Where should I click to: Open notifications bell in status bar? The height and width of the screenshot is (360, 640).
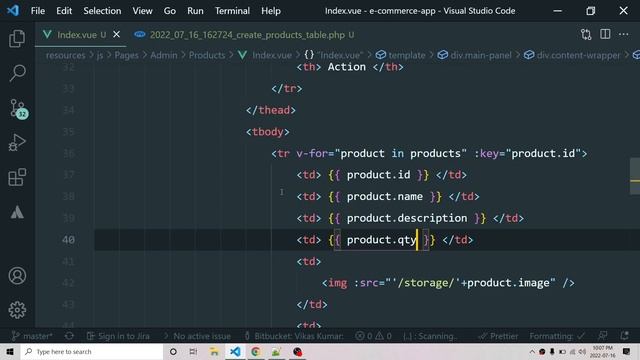(x=624, y=336)
